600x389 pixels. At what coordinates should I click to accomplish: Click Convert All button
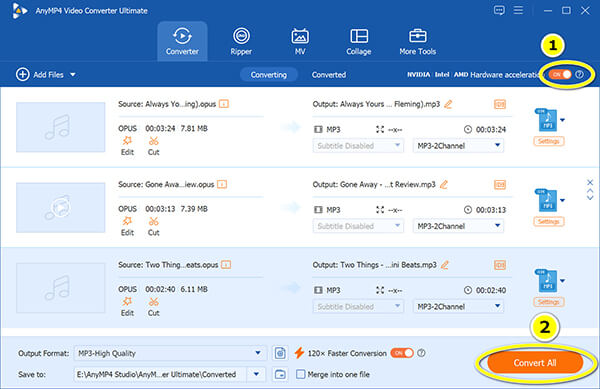(x=535, y=363)
